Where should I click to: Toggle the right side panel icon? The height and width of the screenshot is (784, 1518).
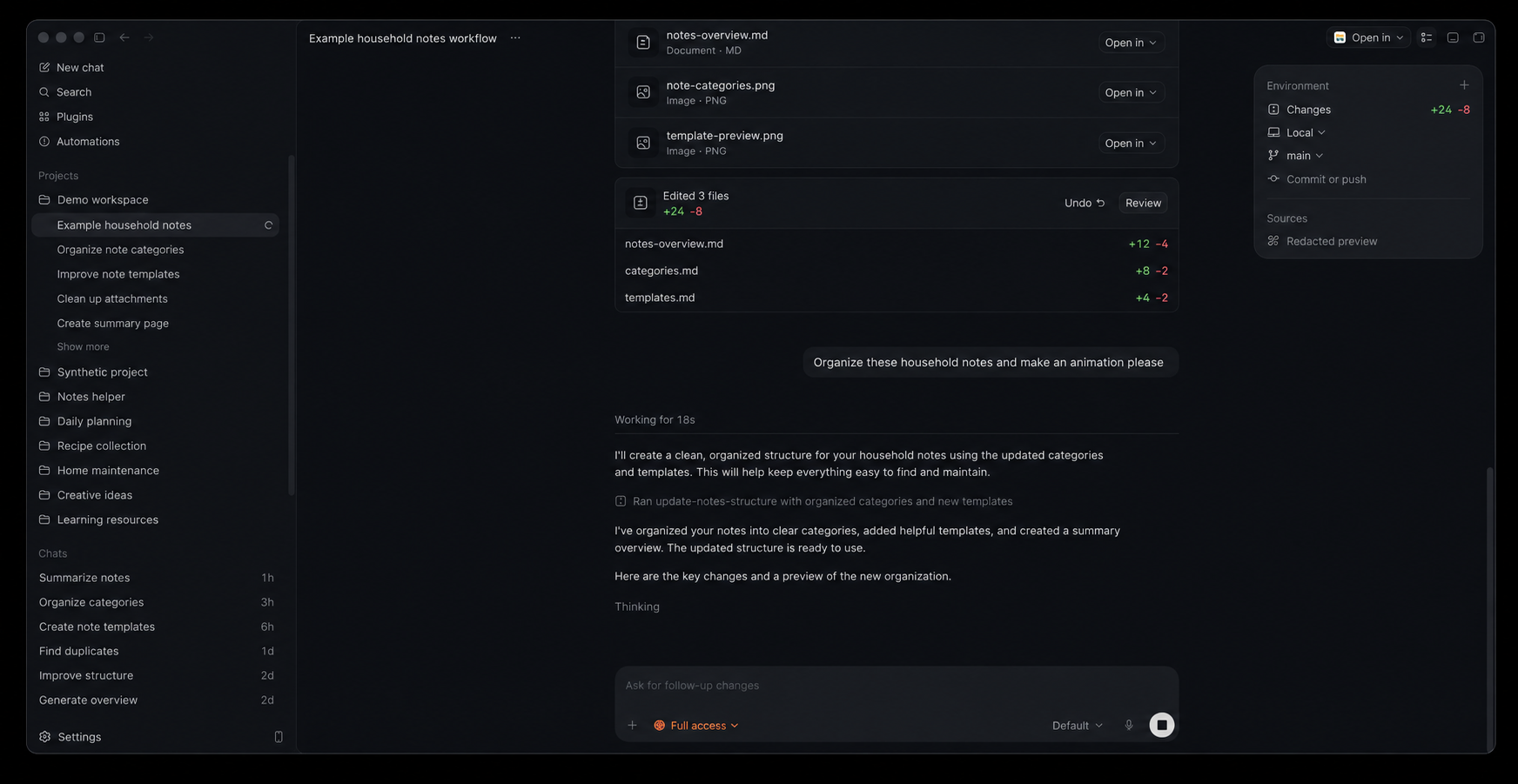[1479, 37]
